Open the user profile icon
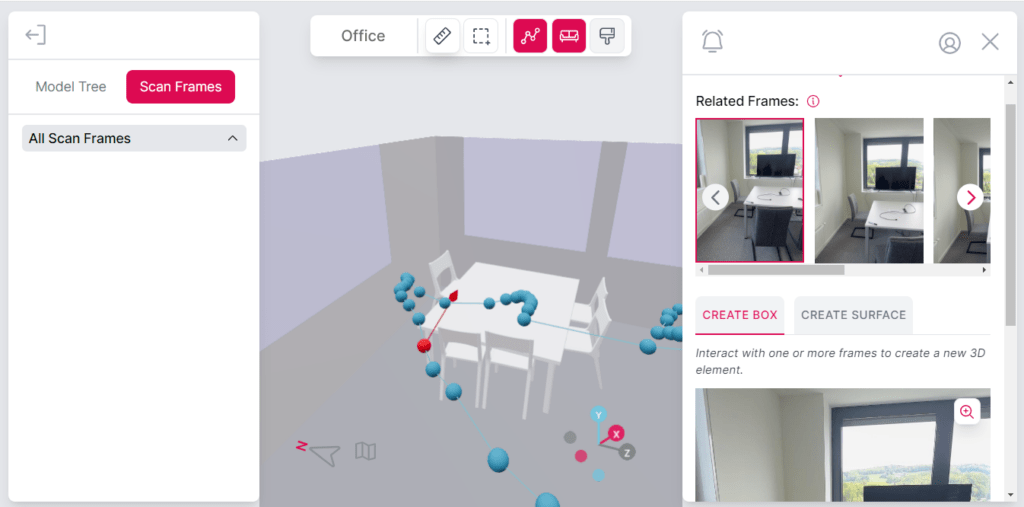1024x507 pixels. [950, 43]
